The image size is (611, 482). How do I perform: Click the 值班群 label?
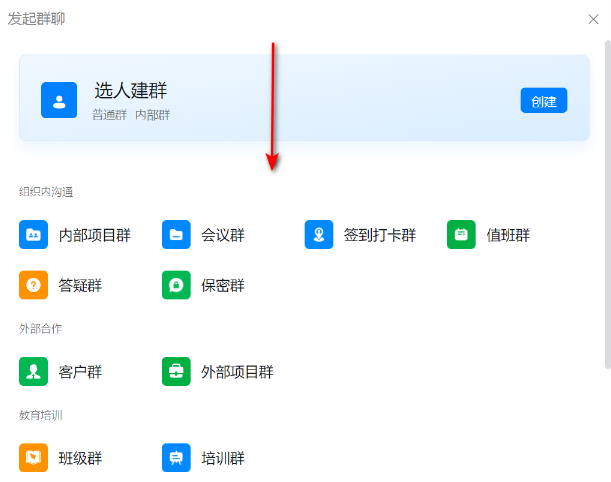508,235
